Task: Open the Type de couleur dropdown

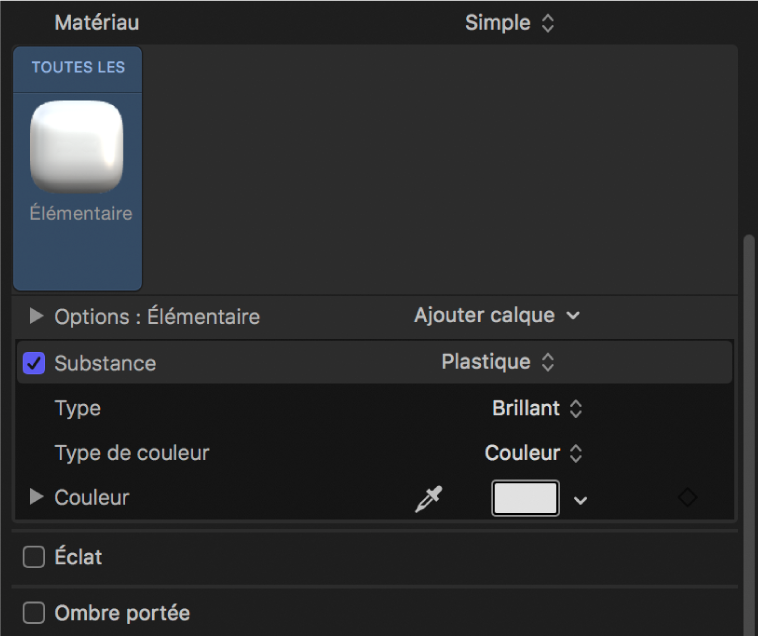Action: click(x=533, y=453)
